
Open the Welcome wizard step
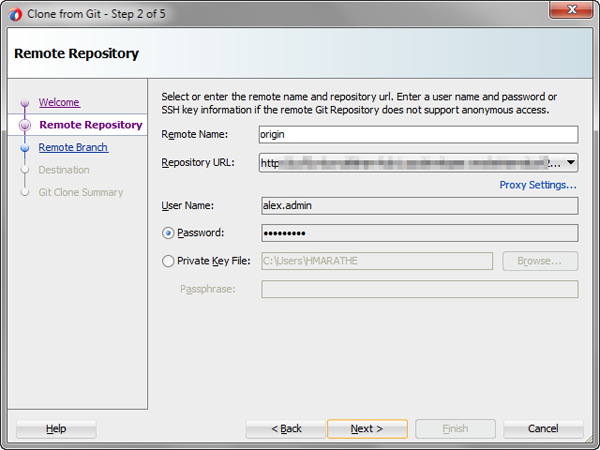click(59, 103)
